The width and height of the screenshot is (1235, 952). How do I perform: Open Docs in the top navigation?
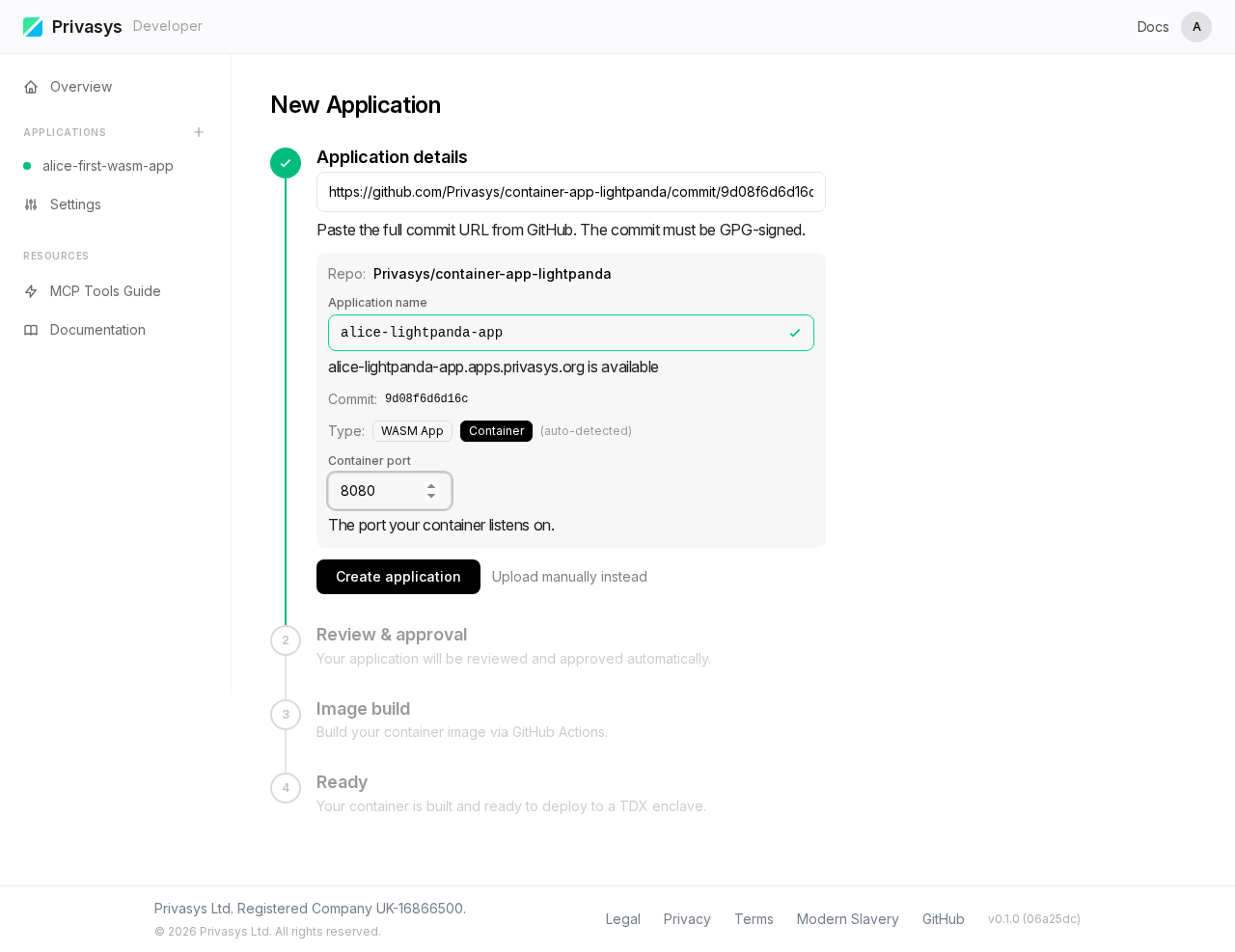pos(1151,26)
